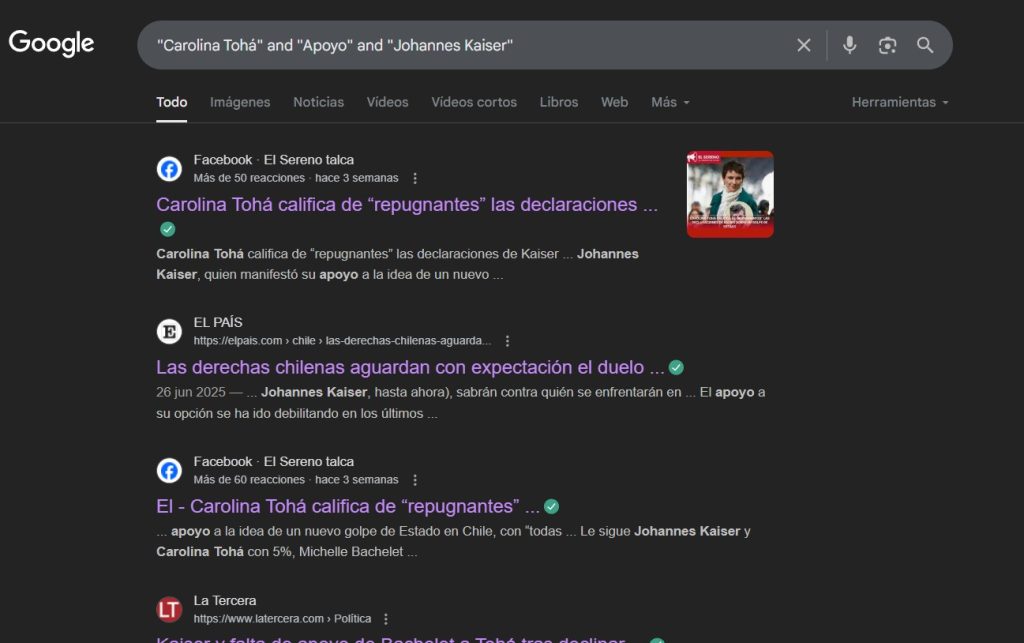Switch to the Videos tab
Viewport: 1024px width, 643px height.
pyautogui.click(x=387, y=102)
